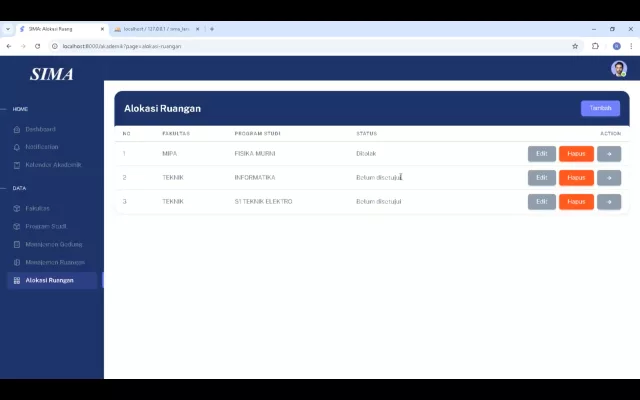Close the SIMA Alokasi Ruang tab
The image size is (640, 400).
[x=102, y=29]
